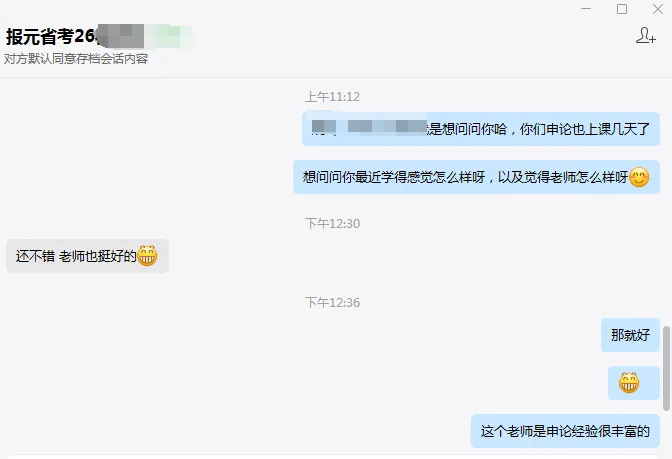Click the grinning emoji sent alone

629,383
